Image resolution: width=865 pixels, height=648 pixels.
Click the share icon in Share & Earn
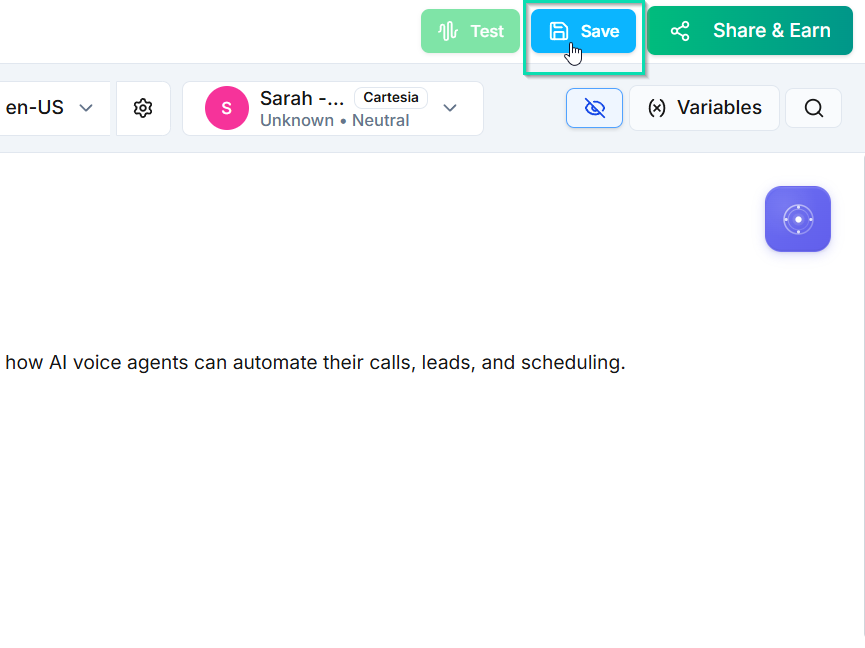point(680,31)
